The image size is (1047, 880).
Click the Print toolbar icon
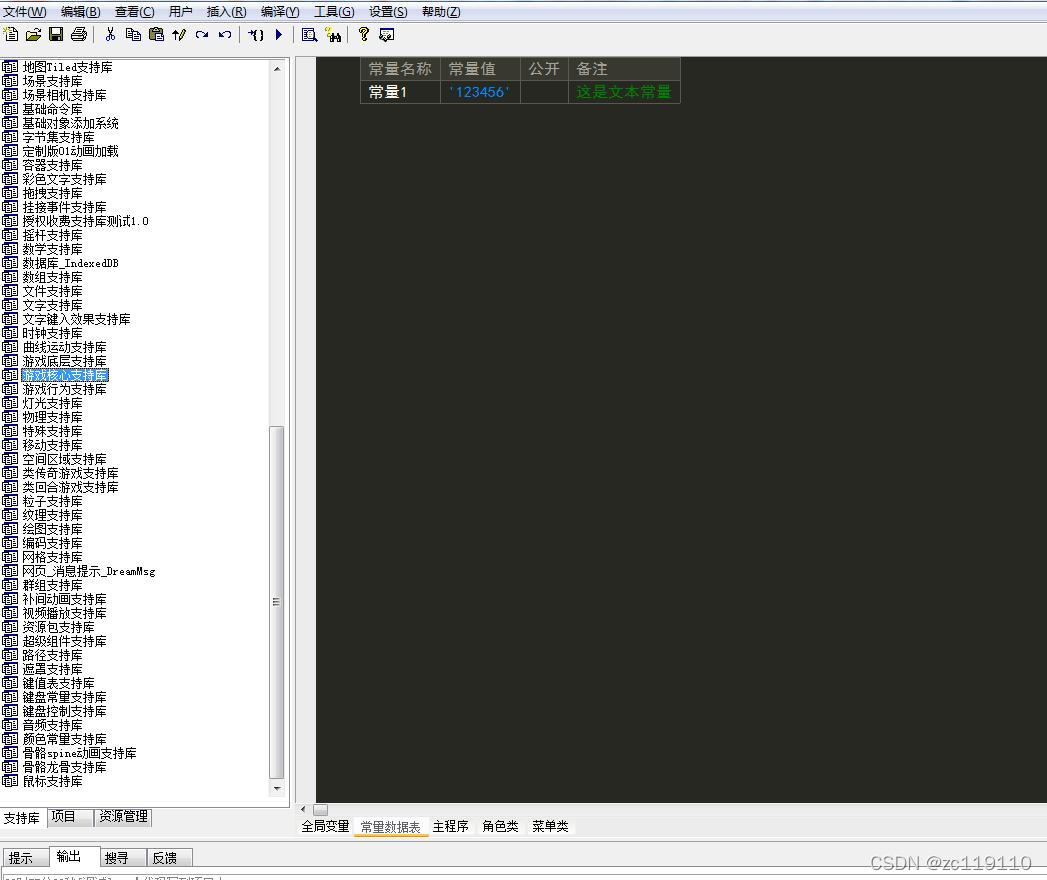pyautogui.click(x=79, y=35)
